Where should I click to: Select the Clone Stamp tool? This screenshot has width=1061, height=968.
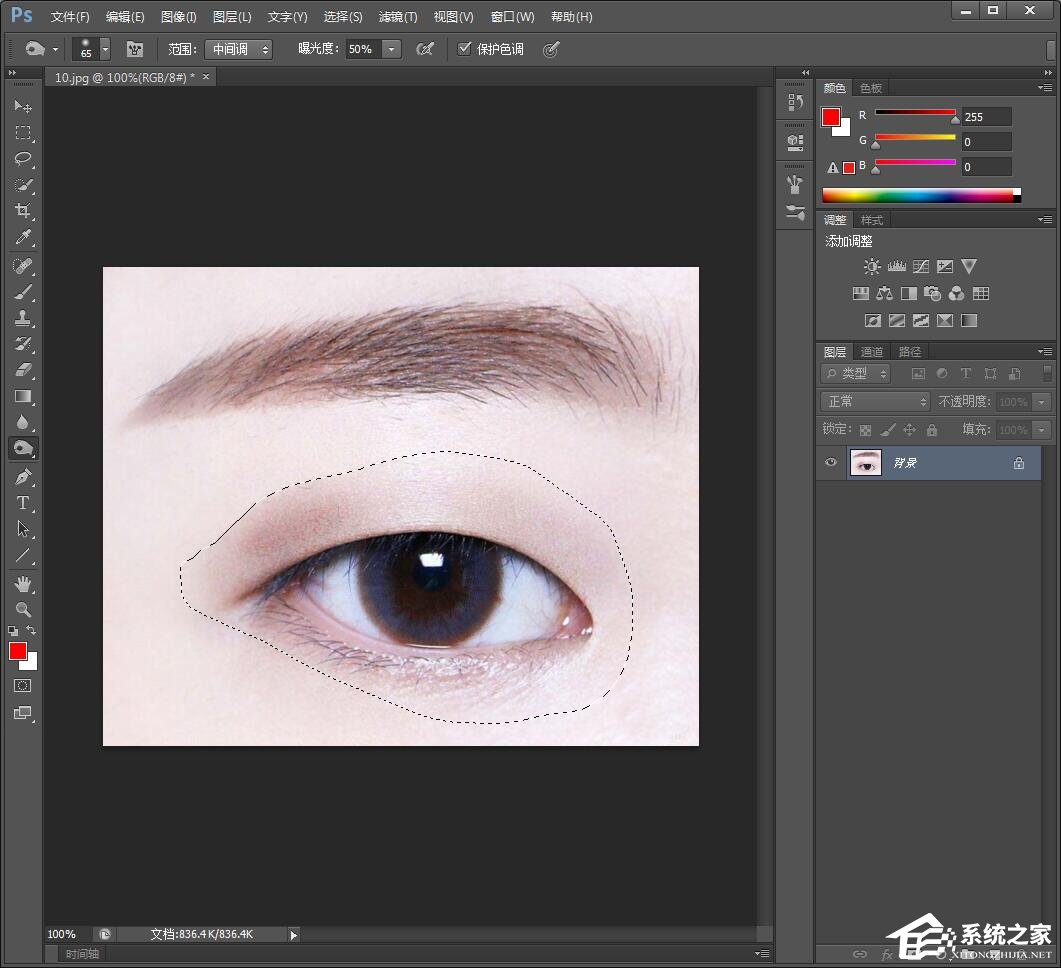tap(23, 318)
